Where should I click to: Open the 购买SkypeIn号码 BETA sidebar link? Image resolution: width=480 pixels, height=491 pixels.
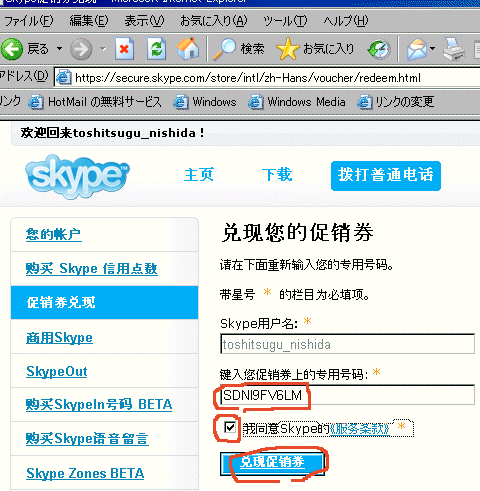pyautogui.click(x=99, y=405)
